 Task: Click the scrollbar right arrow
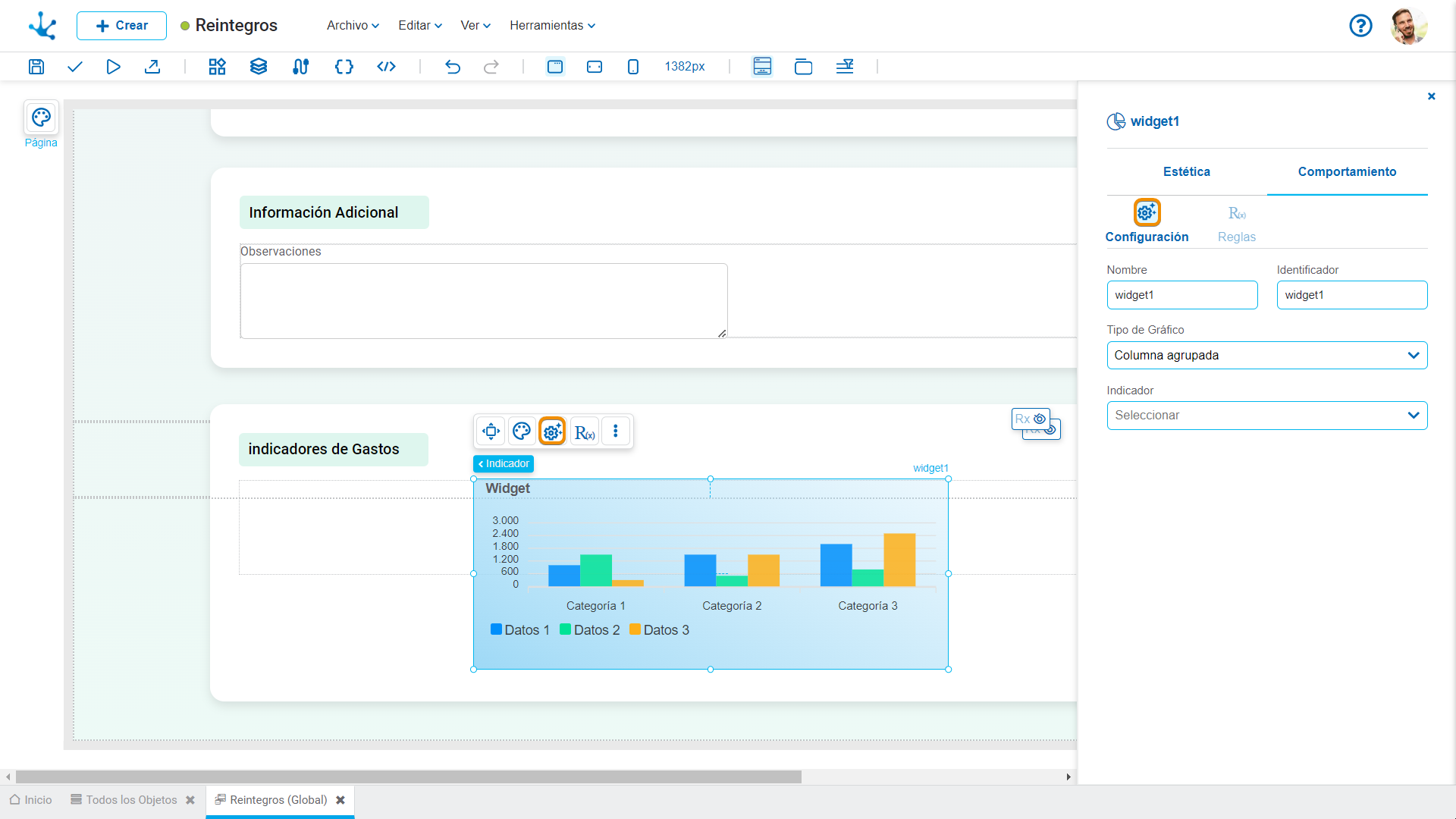click(1068, 777)
